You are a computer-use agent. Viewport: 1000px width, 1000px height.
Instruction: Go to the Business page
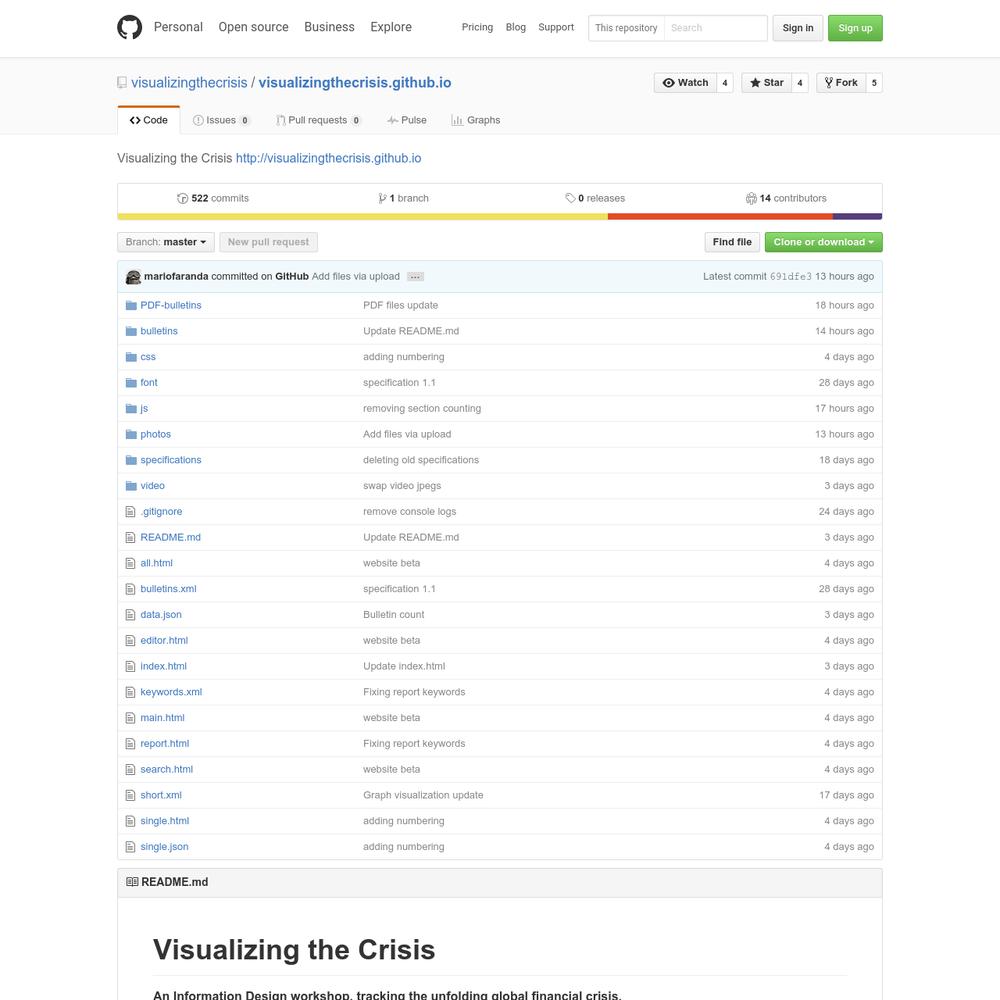click(329, 27)
